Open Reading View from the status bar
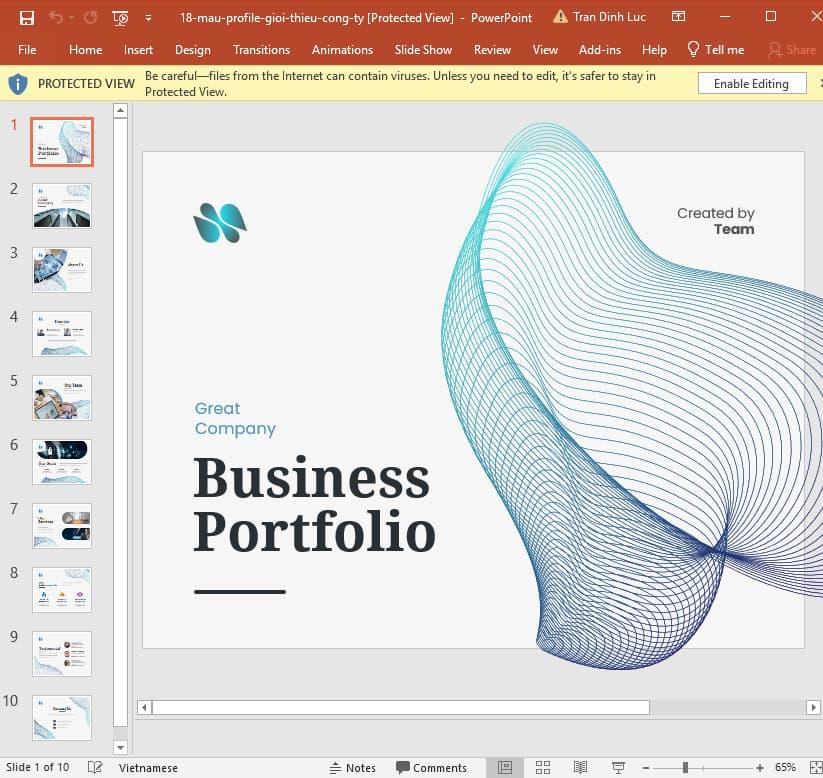The image size is (823, 778). (x=580, y=767)
